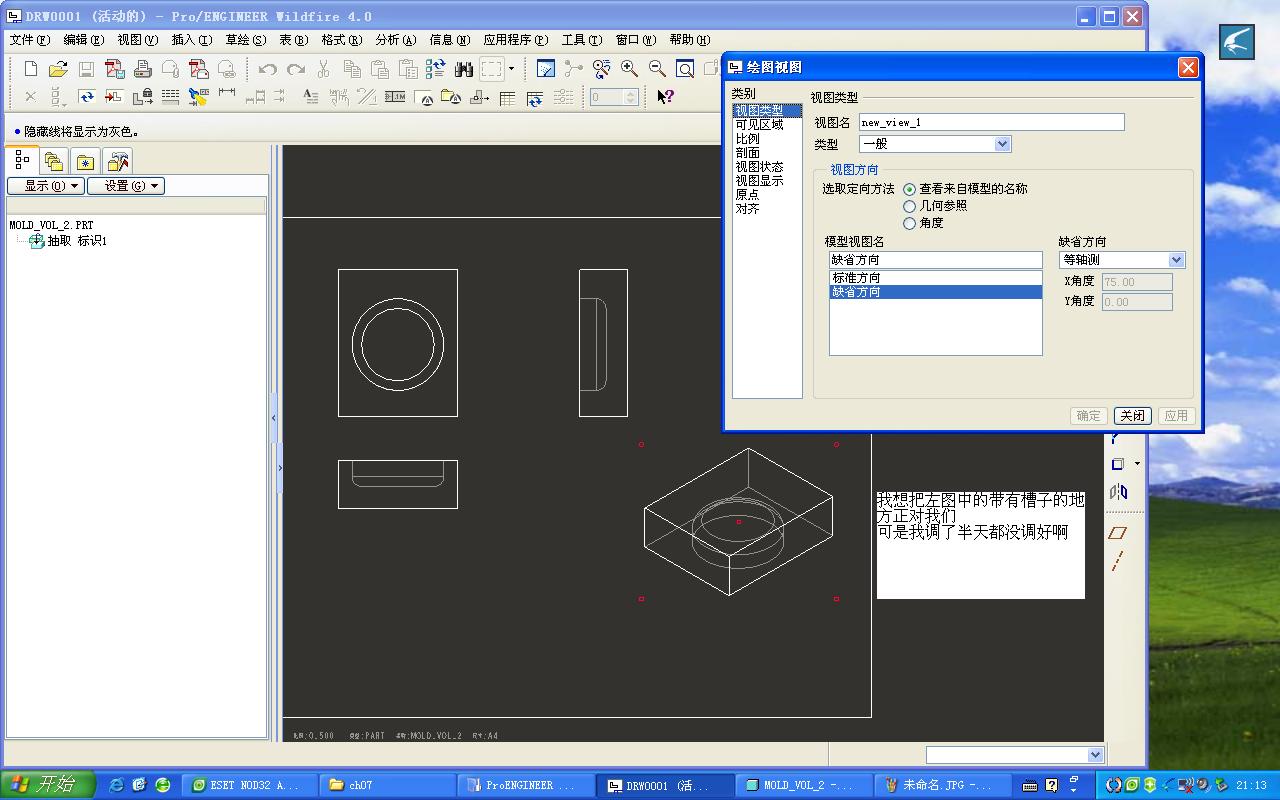
Task: Click the binoculars find icon
Action: pos(463,69)
